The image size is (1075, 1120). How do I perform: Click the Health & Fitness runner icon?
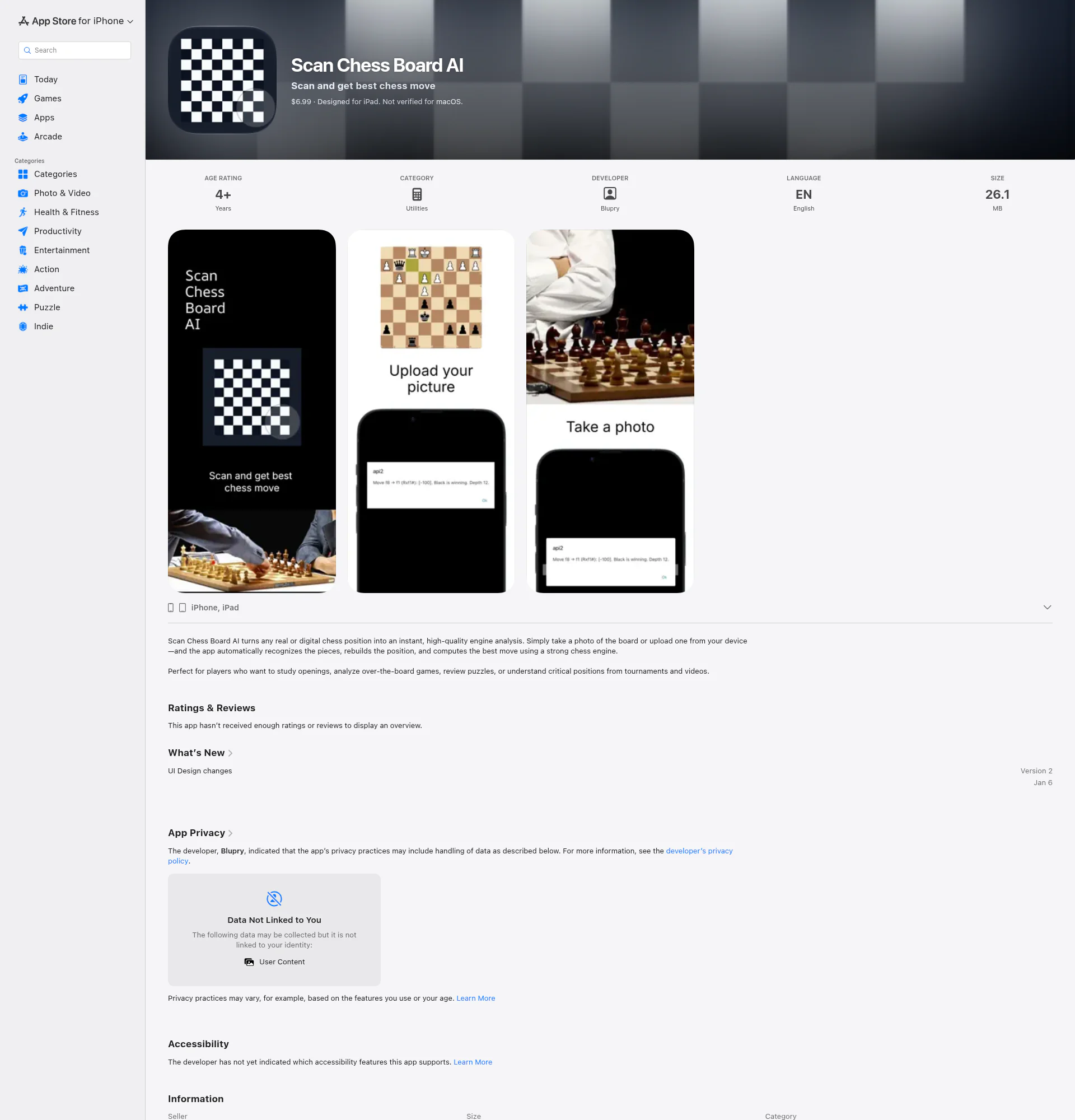23,212
